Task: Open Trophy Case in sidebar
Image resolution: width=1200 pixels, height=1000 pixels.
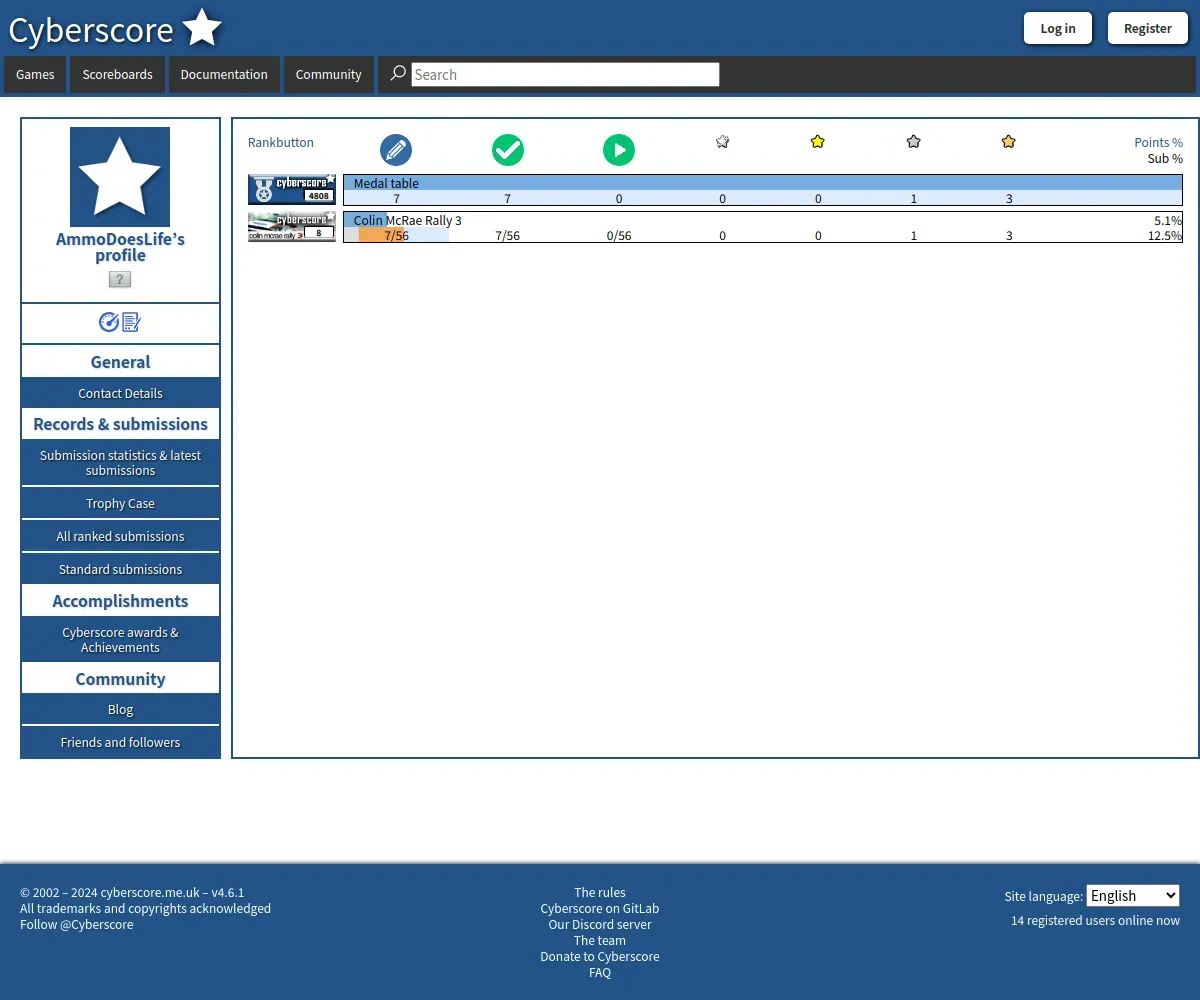Action: (120, 503)
